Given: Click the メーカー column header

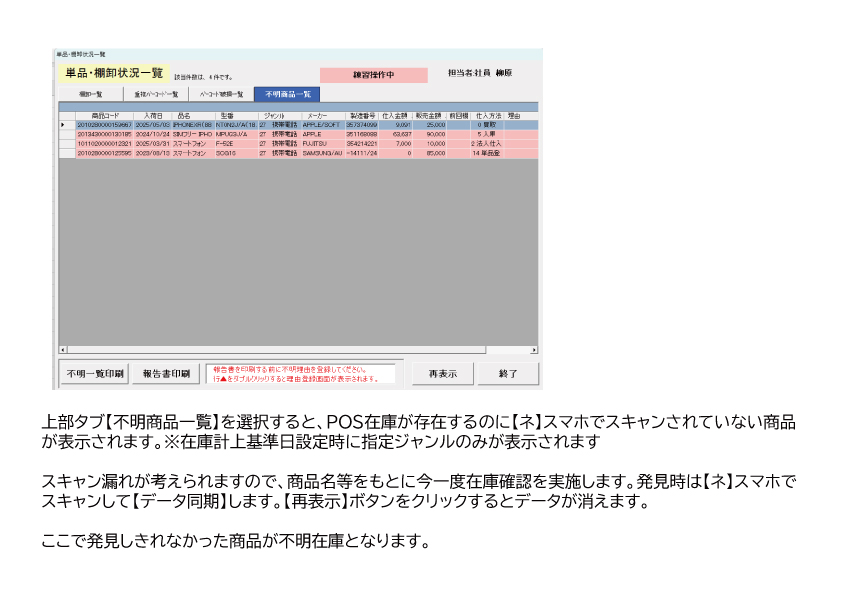Looking at the screenshot, I should pos(316,116).
